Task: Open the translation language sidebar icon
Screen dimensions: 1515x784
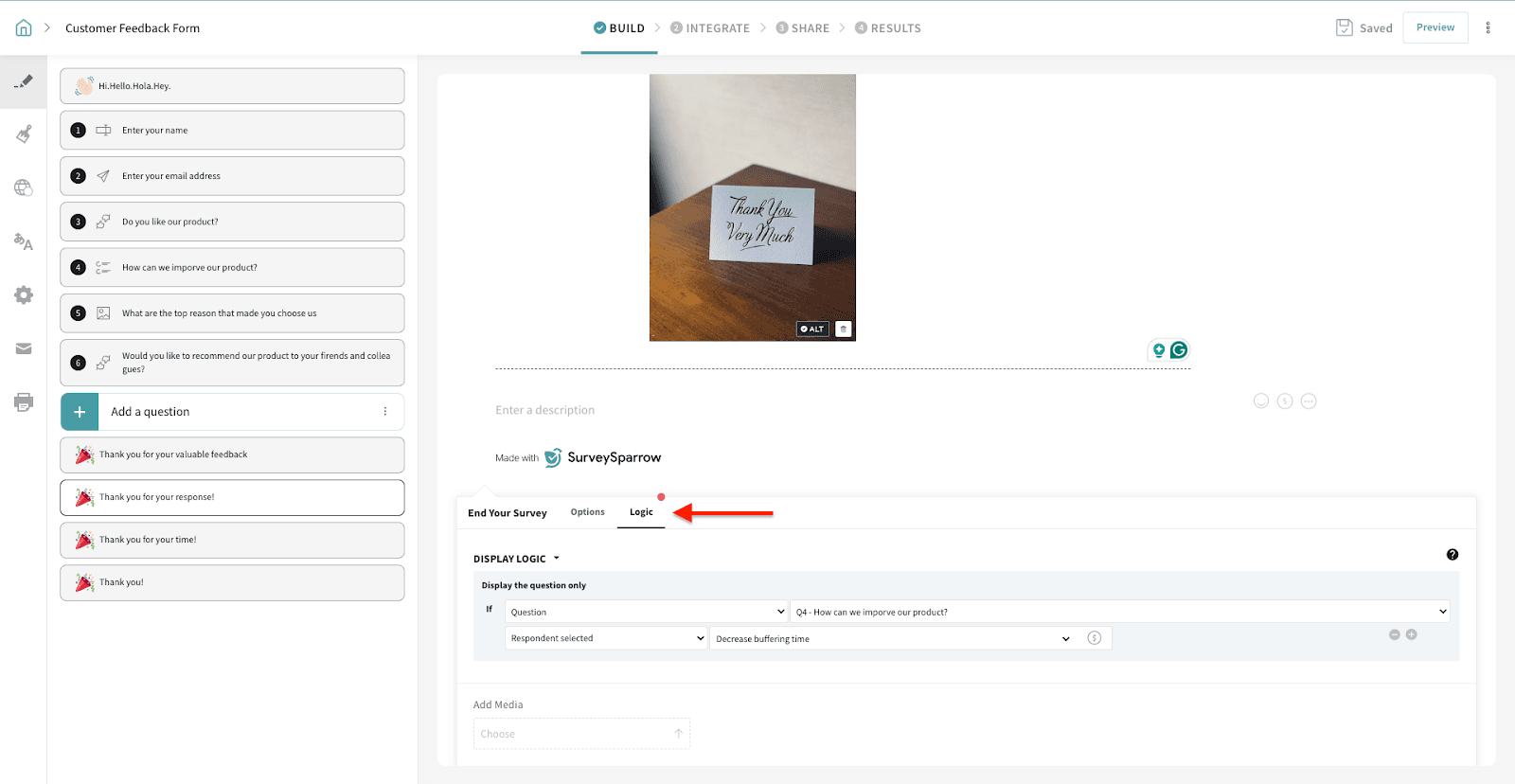Action: click(24, 242)
